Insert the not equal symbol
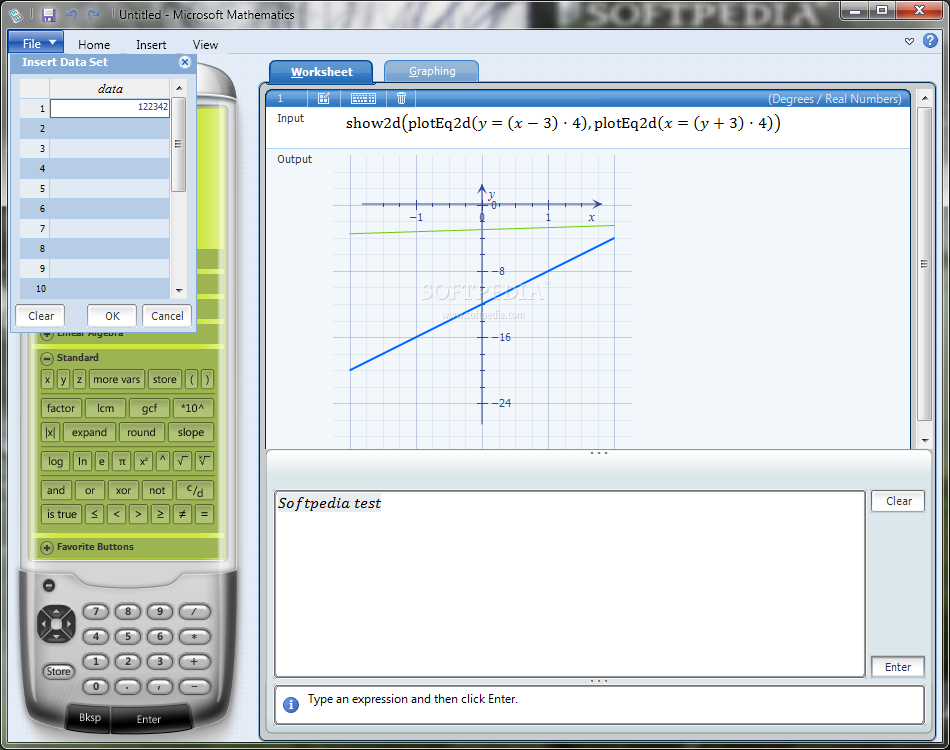The width and height of the screenshot is (950, 750). pyautogui.click(x=182, y=514)
